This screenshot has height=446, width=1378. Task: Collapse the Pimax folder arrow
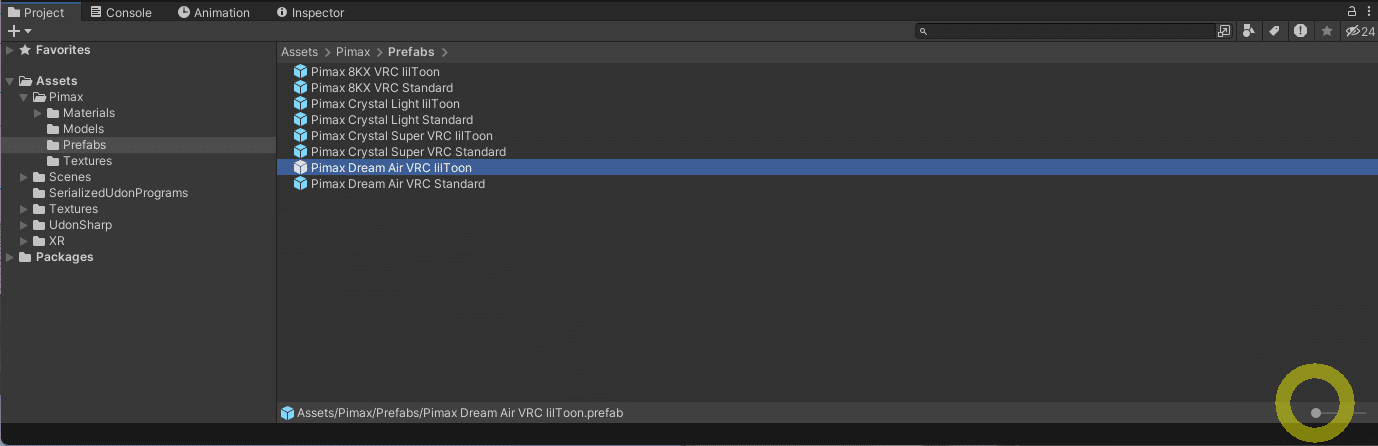(24, 97)
